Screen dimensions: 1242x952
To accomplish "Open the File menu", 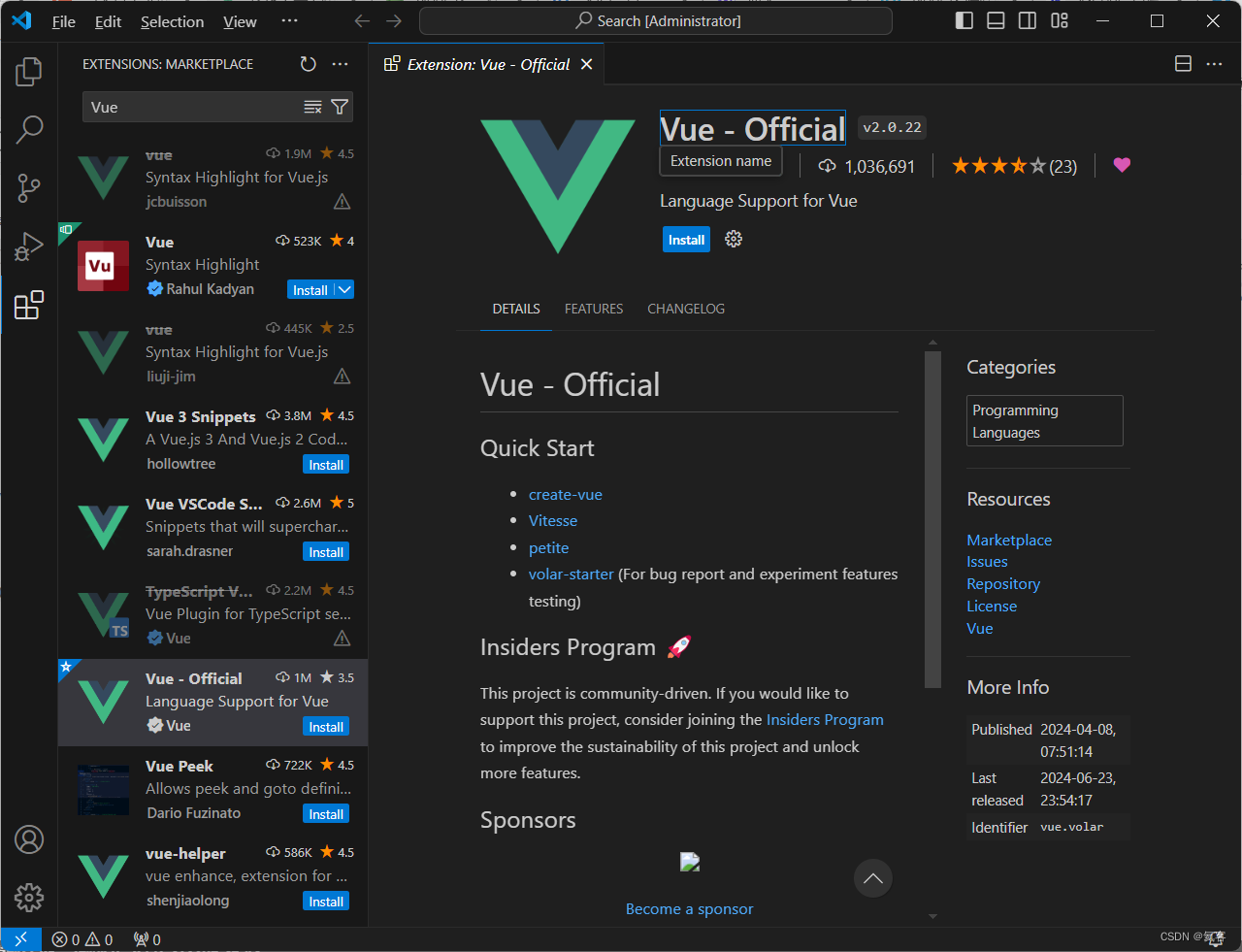I will click(64, 21).
